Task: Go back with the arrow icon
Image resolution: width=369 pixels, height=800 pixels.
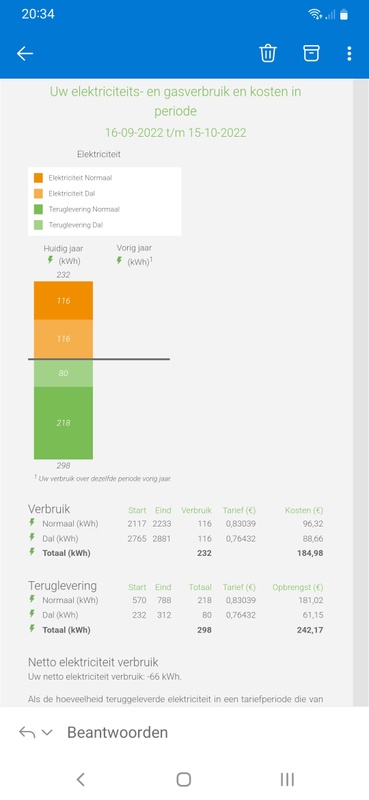Action: pos(24,54)
